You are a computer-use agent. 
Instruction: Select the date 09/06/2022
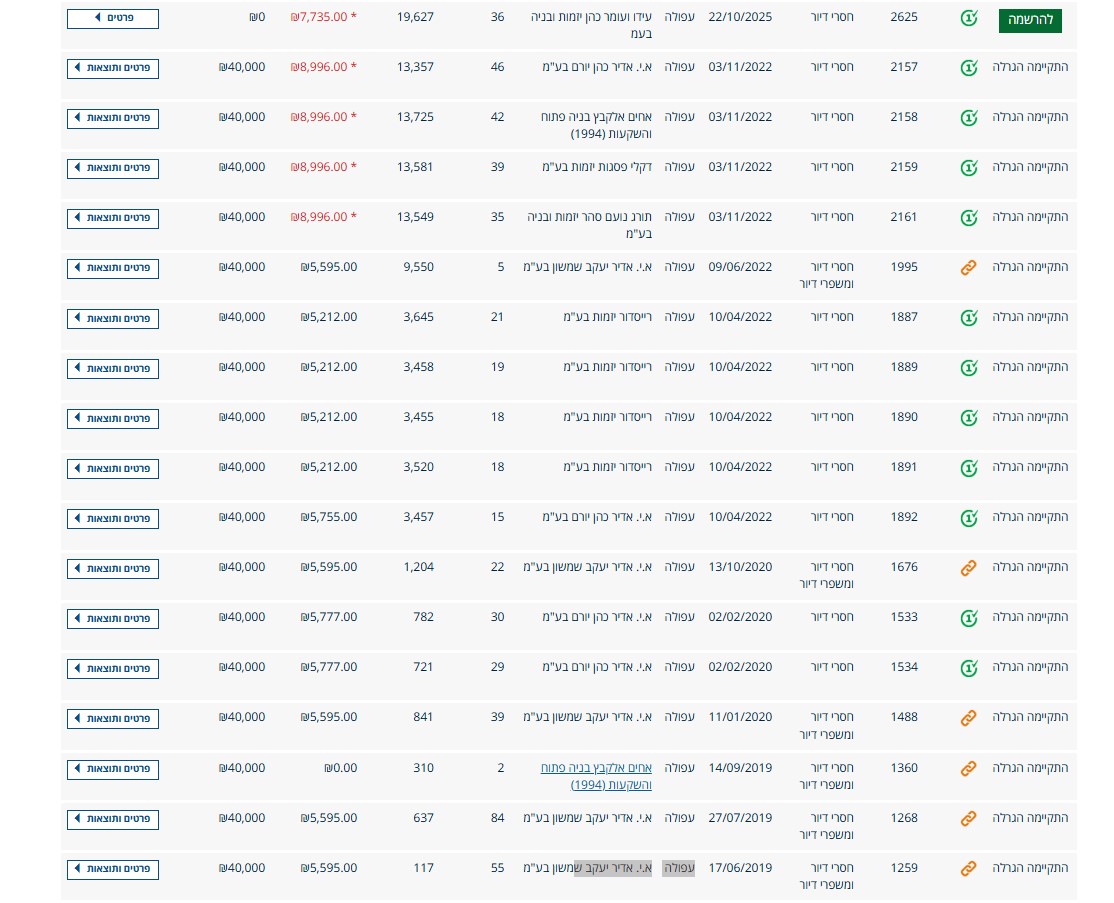click(740, 267)
